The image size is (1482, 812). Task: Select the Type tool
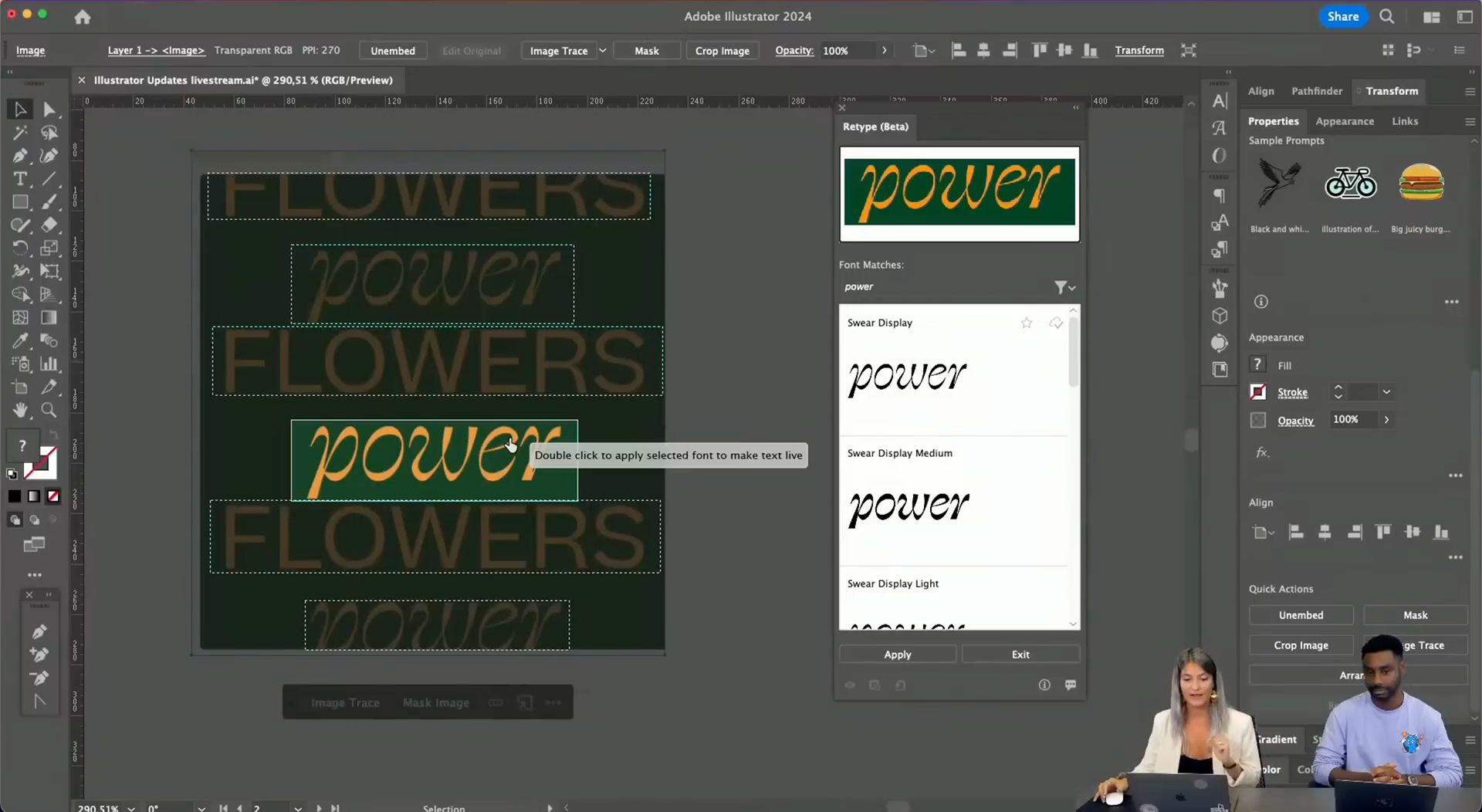(20, 179)
